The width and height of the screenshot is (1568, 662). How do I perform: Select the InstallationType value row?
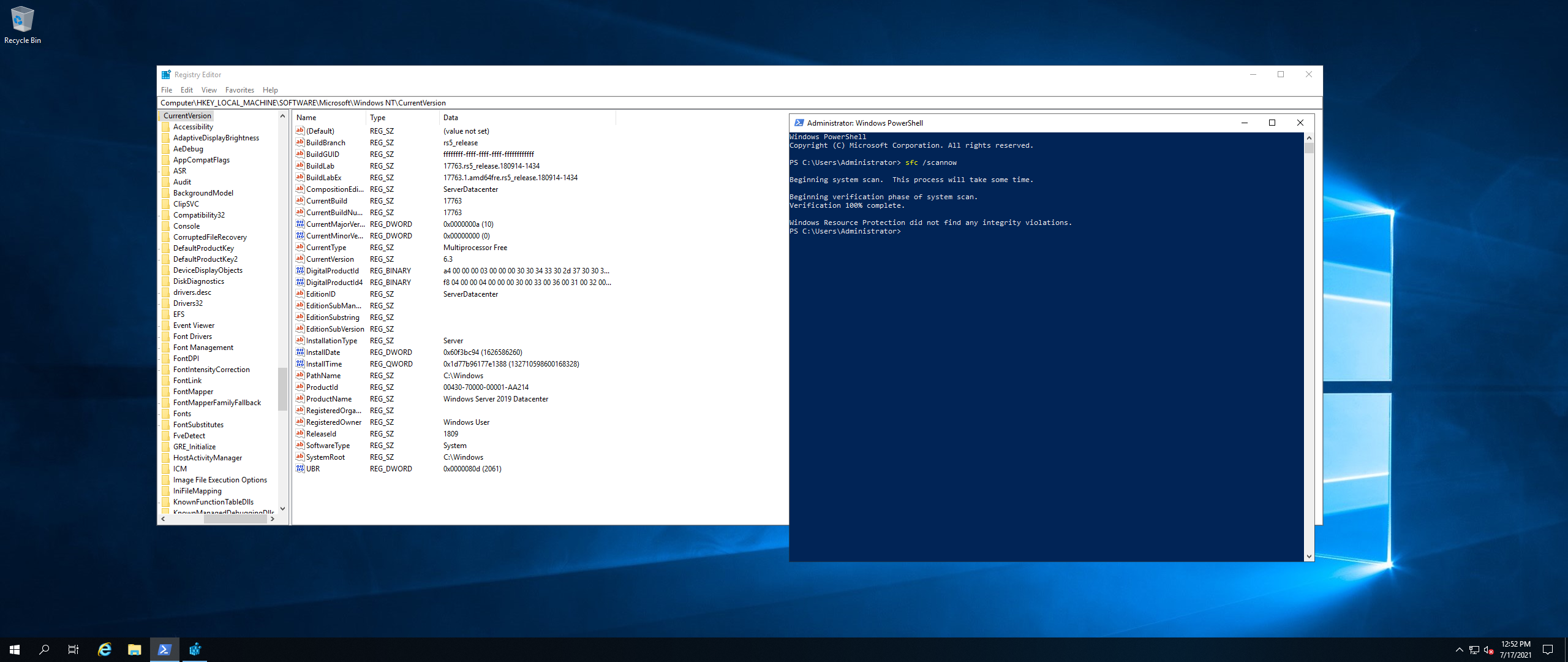tap(454, 340)
